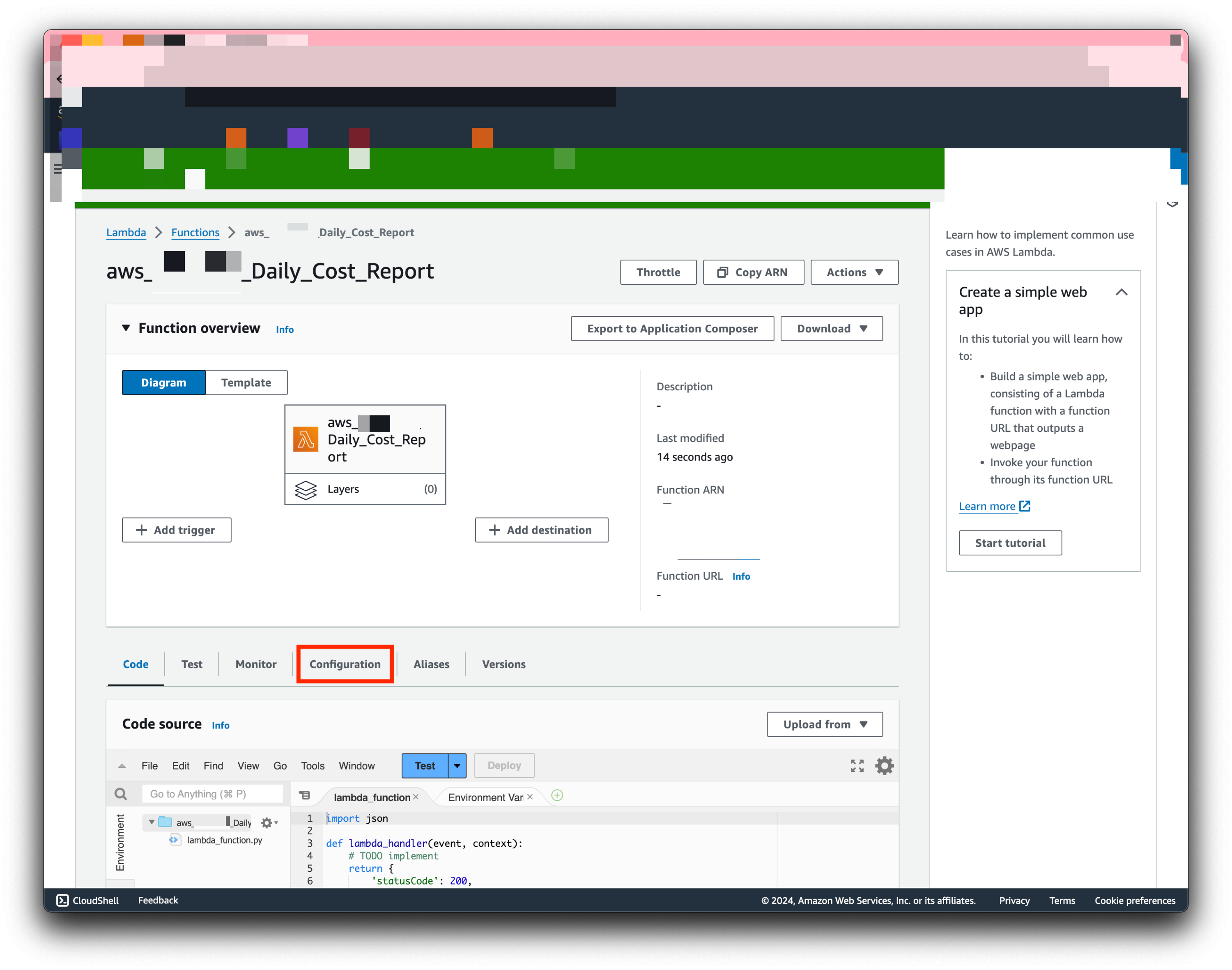Expand the Test button dropdown arrow
The height and width of the screenshot is (970, 1232).
point(457,765)
